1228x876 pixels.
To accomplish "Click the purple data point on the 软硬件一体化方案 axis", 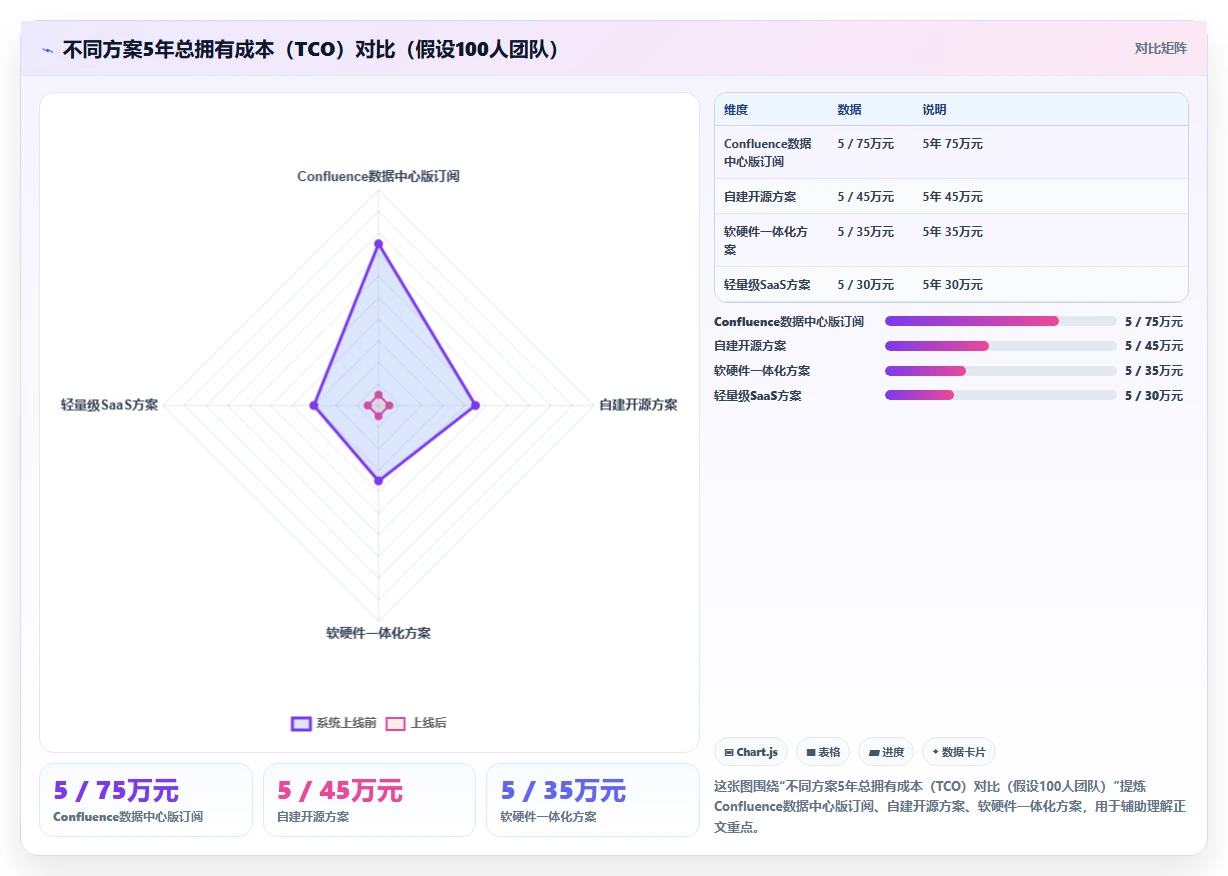I will pyautogui.click(x=378, y=481).
